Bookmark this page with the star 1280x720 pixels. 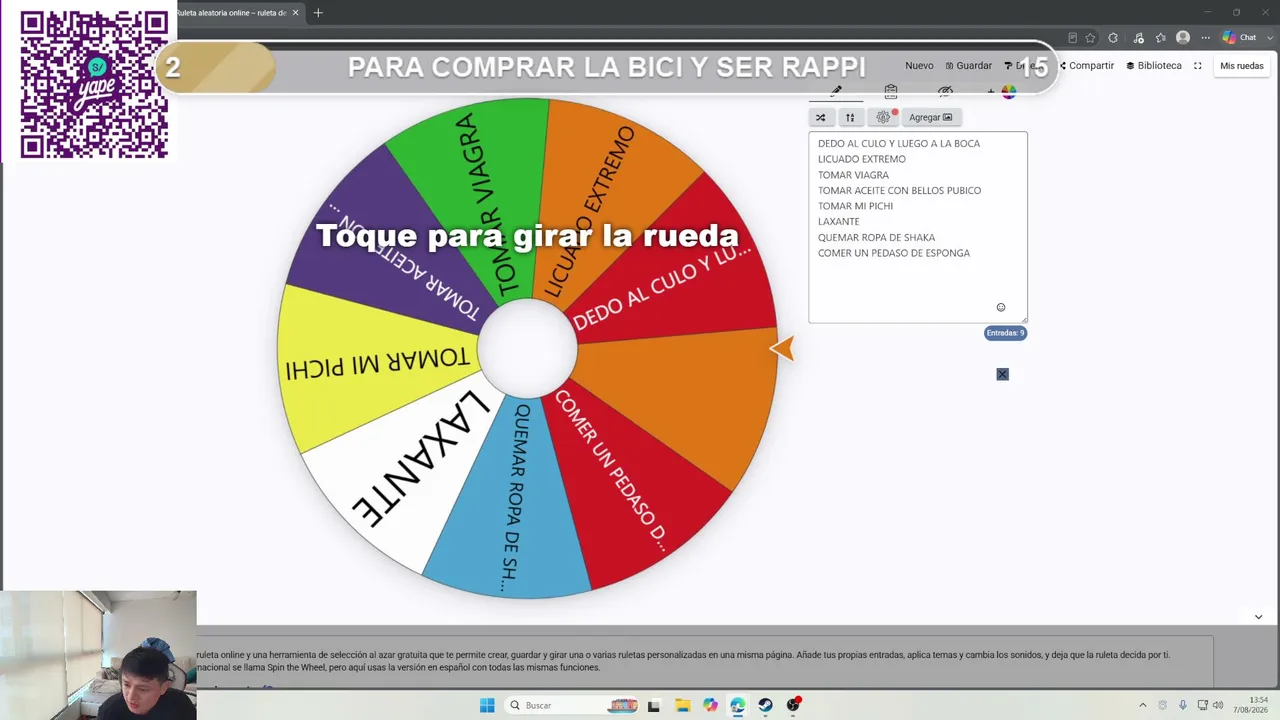pos(1090,38)
